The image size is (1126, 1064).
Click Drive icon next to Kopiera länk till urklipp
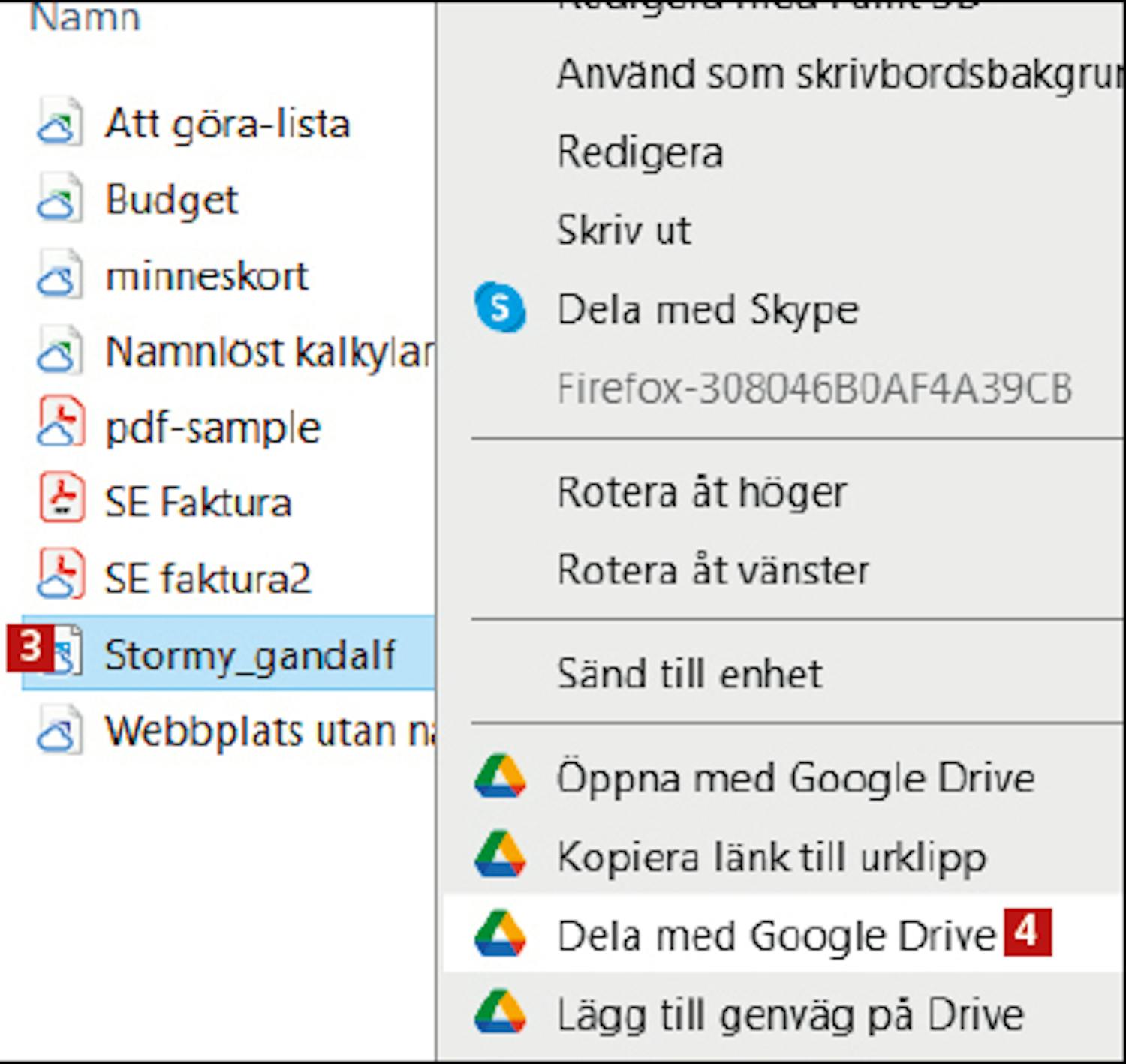coord(500,855)
